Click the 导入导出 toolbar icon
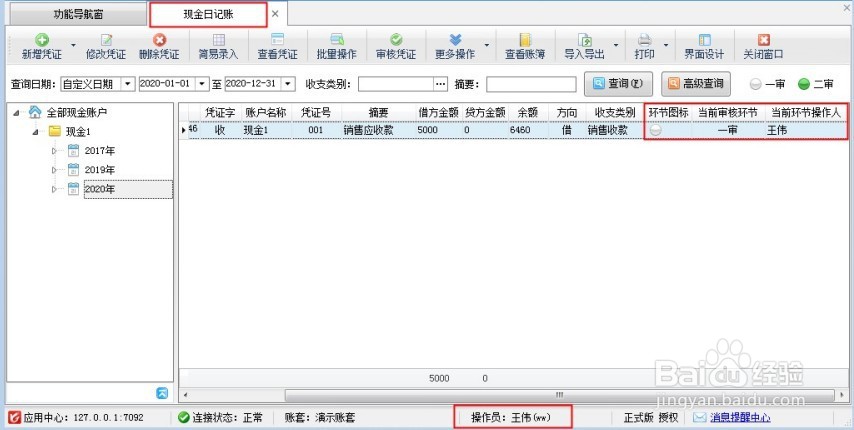 coord(584,40)
